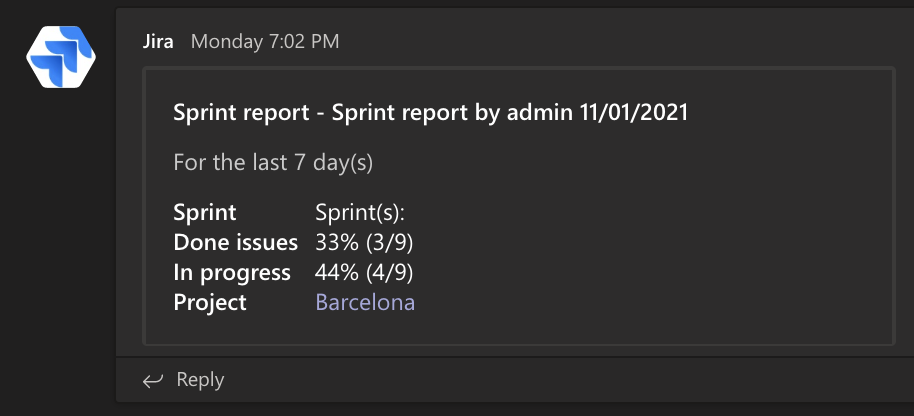Screen dimensions: 914x416
Task: Click the Monday 7:02 PM timestamp
Action: [265, 42]
